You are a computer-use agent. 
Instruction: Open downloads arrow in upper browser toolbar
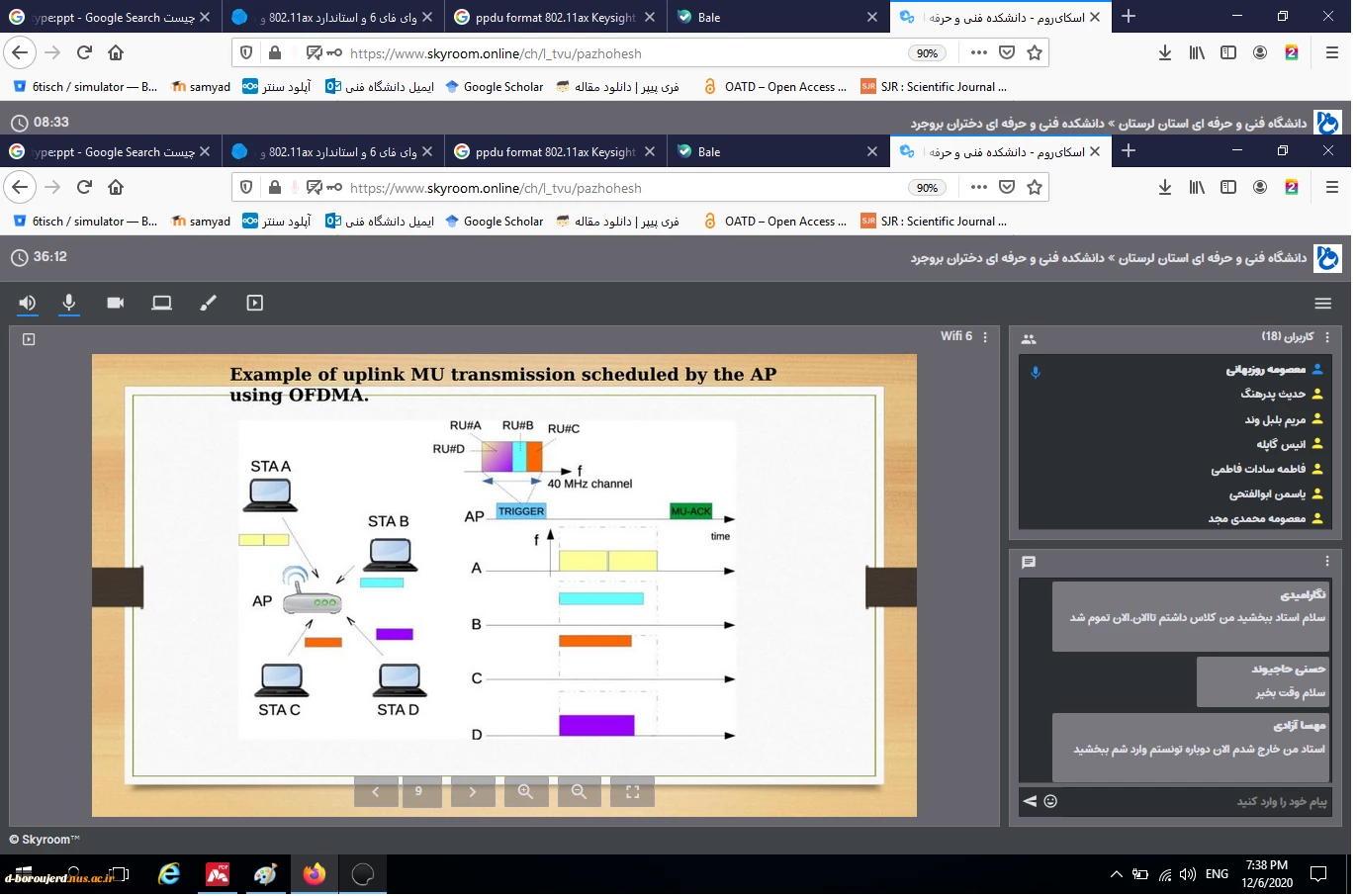1165,53
